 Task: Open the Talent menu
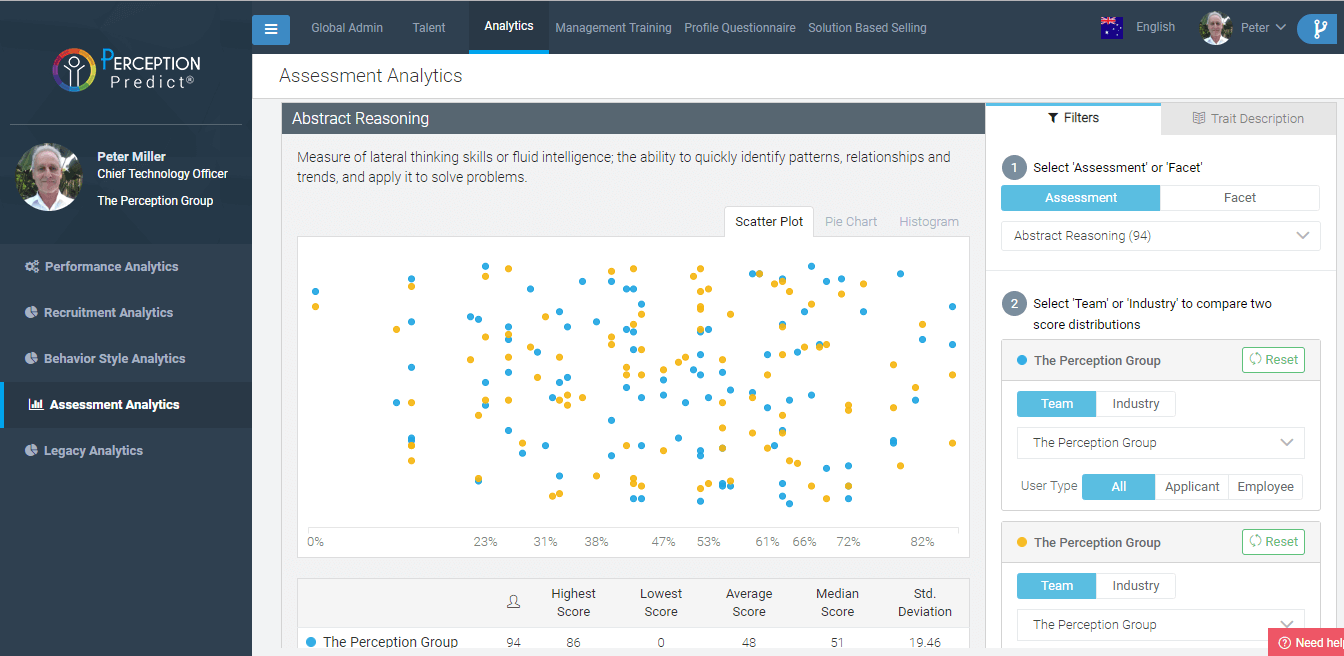tap(429, 28)
